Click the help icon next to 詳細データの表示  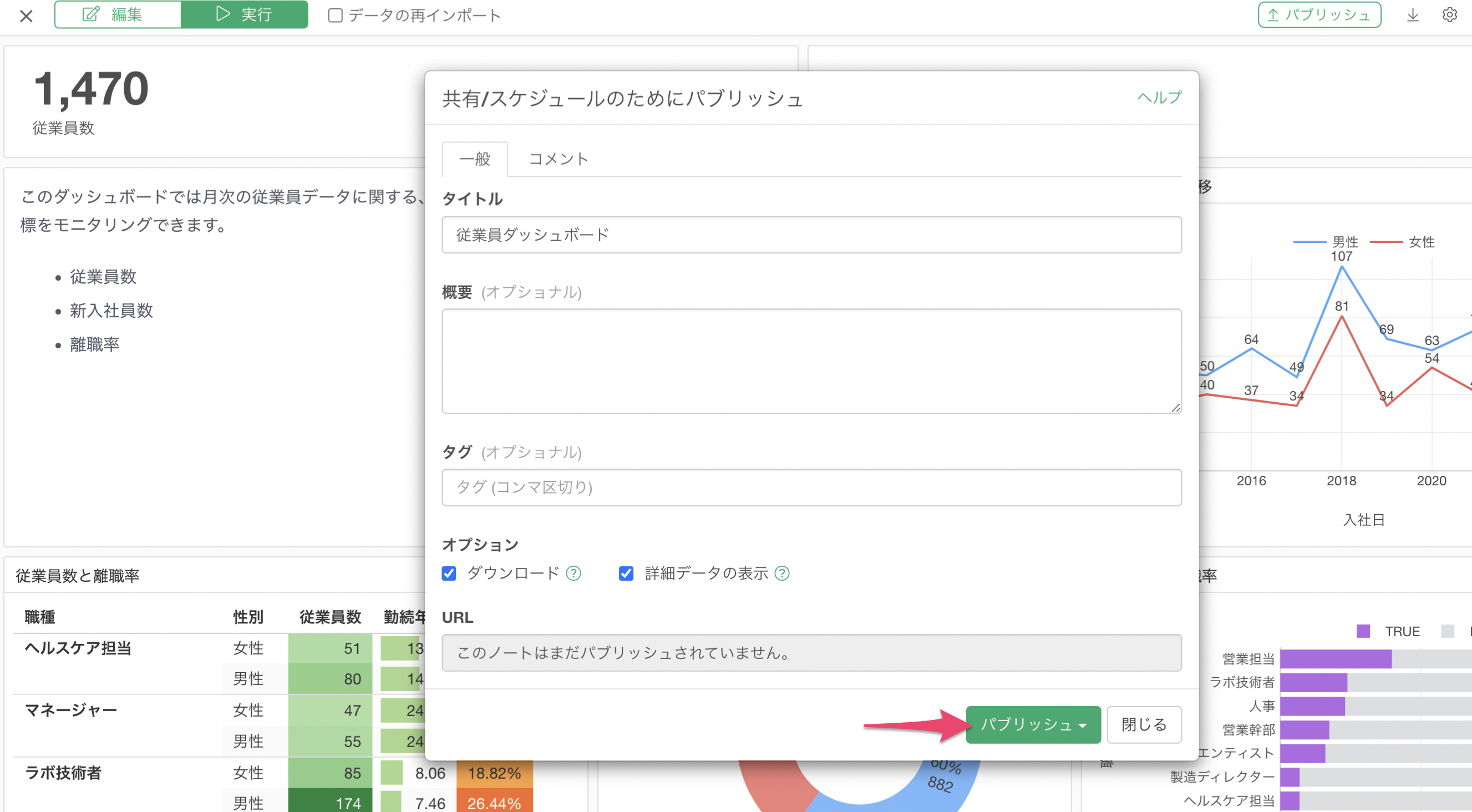[x=781, y=573]
